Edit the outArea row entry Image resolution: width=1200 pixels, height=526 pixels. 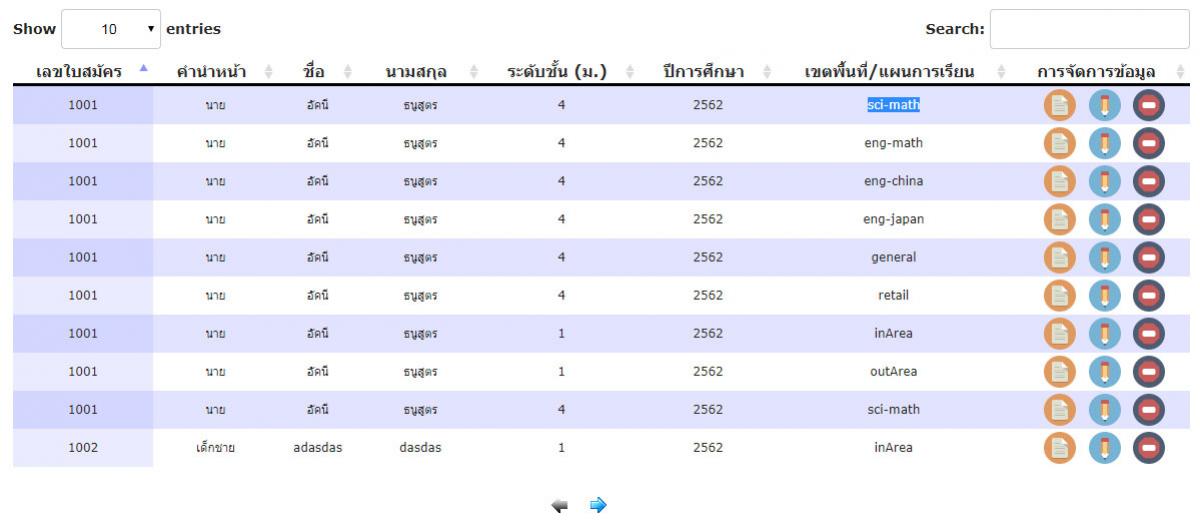(1105, 371)
